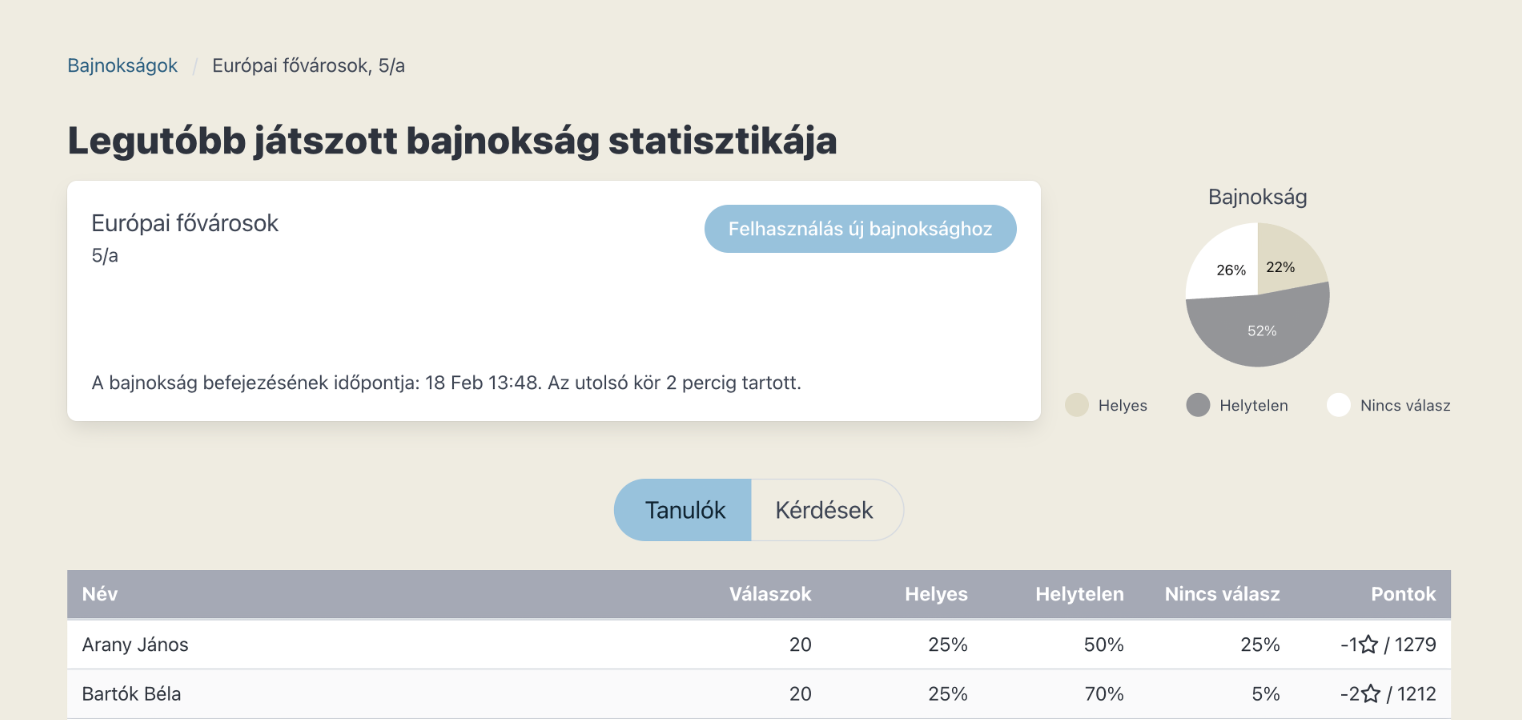This screenshot has height=720, width=1522.
Task: Sort by Nincs válasz column header
Action: 1222,594
